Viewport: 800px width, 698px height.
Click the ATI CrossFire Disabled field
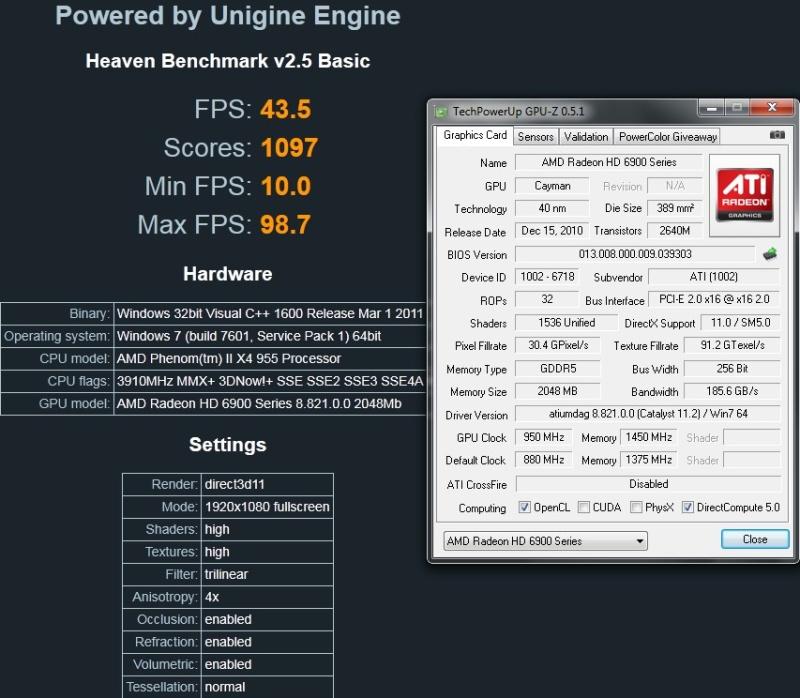648,484
